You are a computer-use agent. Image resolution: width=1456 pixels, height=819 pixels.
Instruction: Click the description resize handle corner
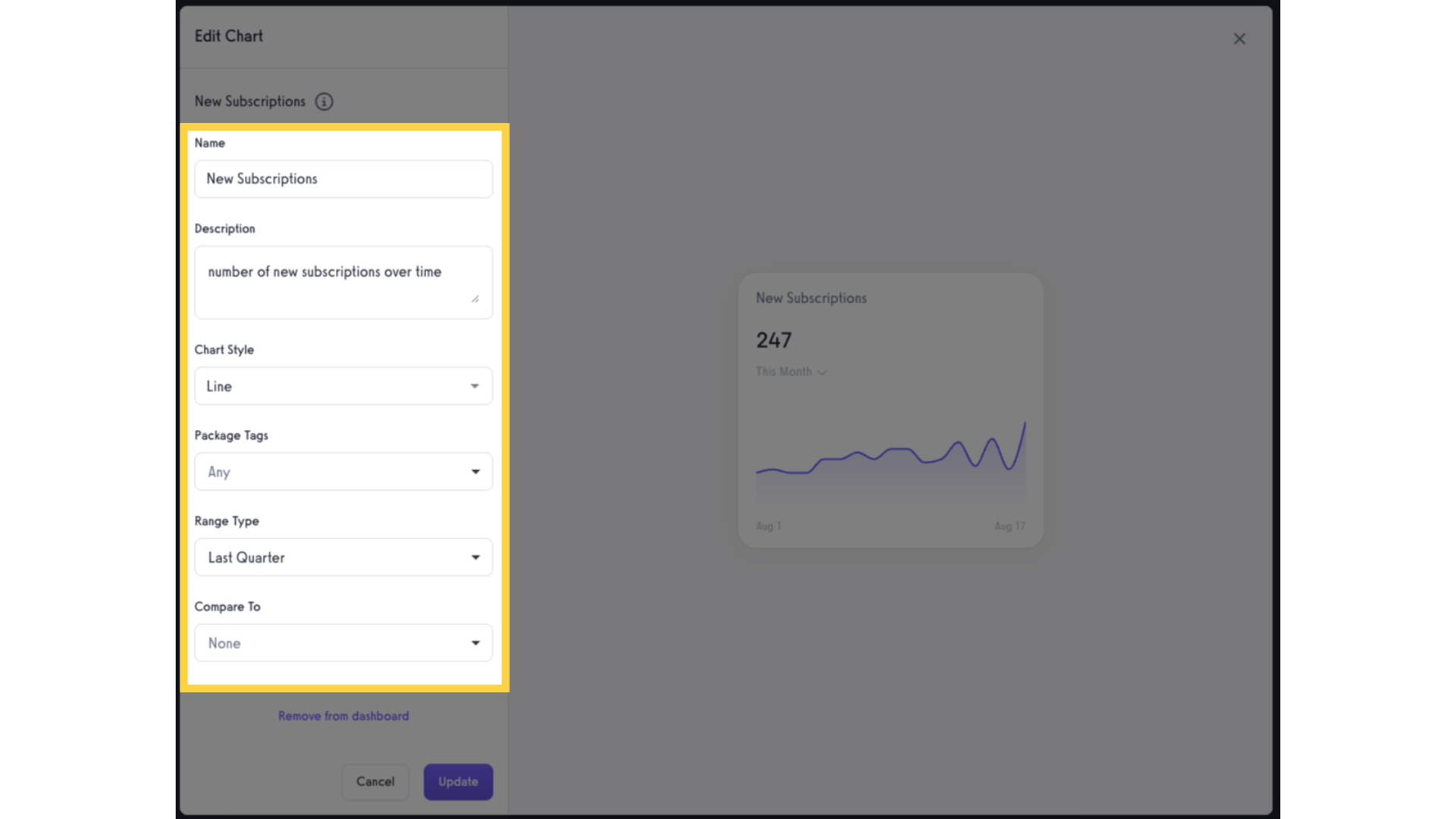pos(475,299)
